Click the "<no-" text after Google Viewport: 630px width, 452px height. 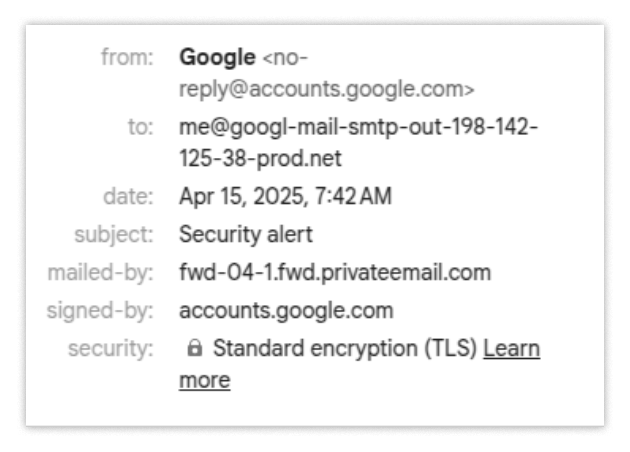coord(285,57)
